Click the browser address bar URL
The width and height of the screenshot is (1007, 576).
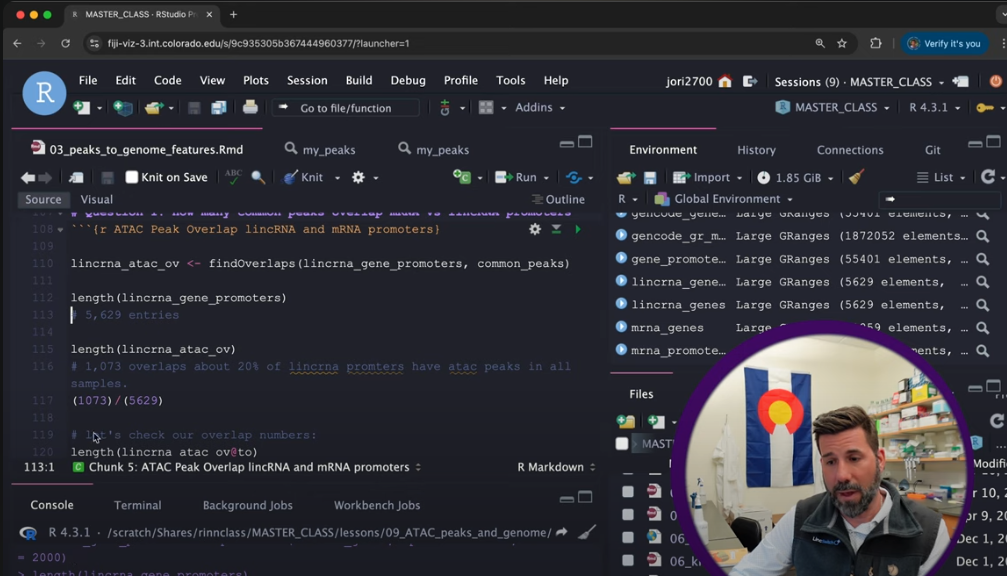pyautogui.click(x=258, y=43)
